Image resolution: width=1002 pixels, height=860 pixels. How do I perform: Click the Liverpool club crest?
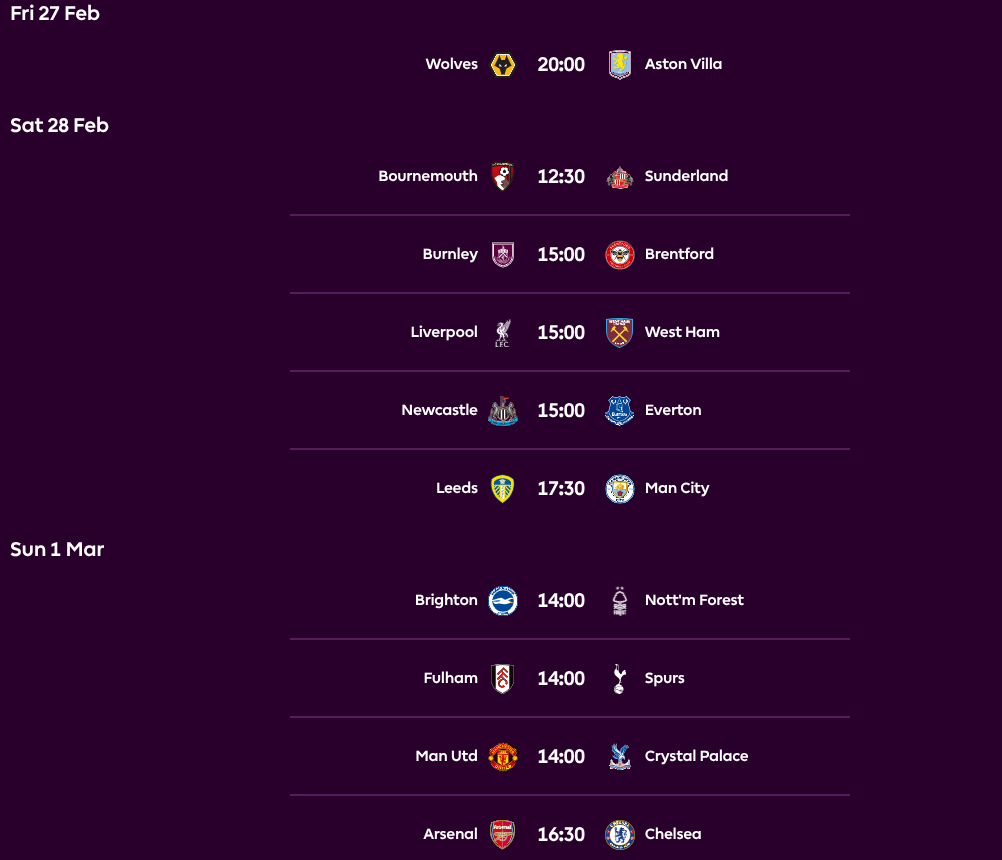click(503, 331)
